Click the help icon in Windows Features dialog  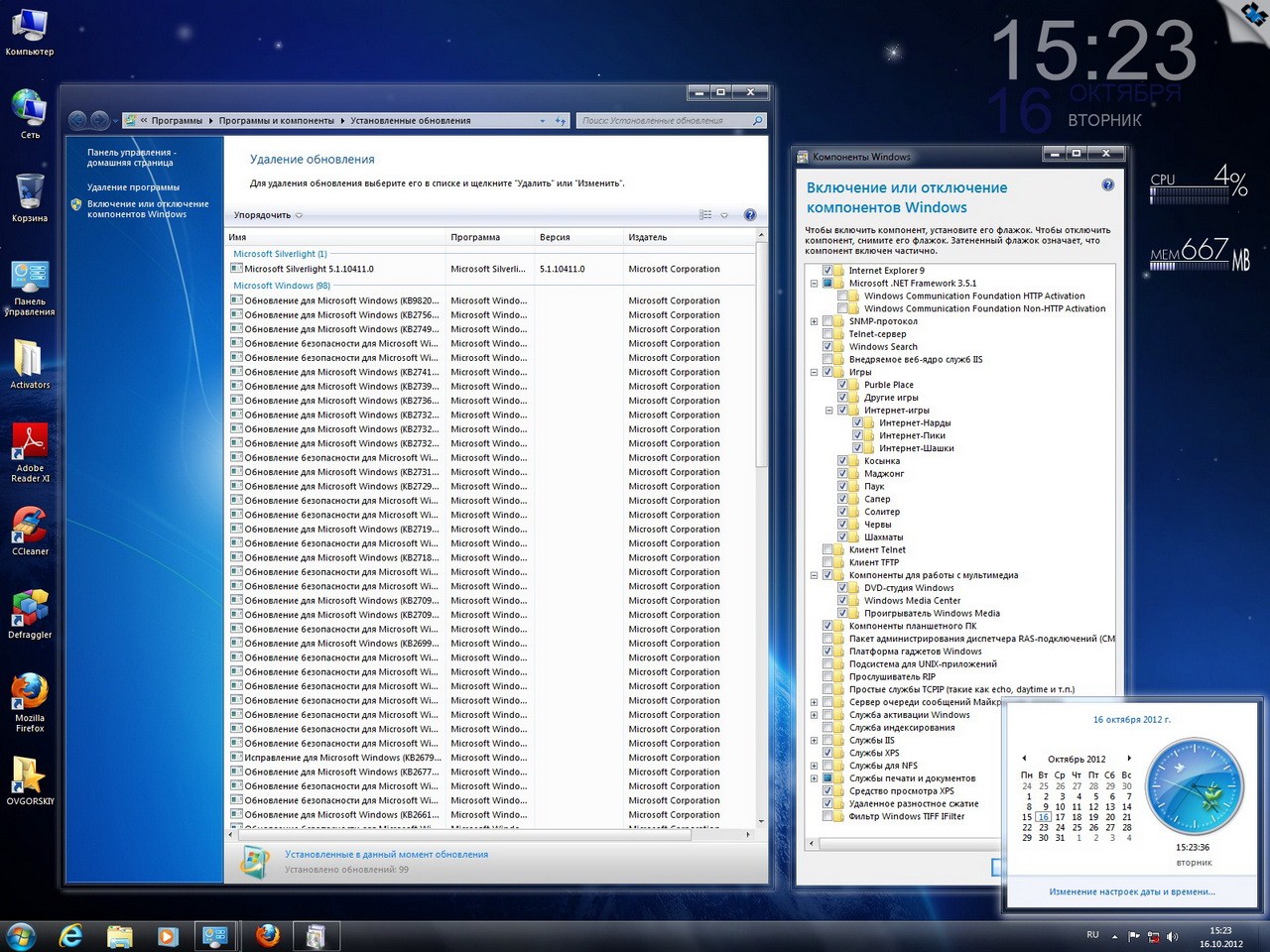click(1107, 185)
